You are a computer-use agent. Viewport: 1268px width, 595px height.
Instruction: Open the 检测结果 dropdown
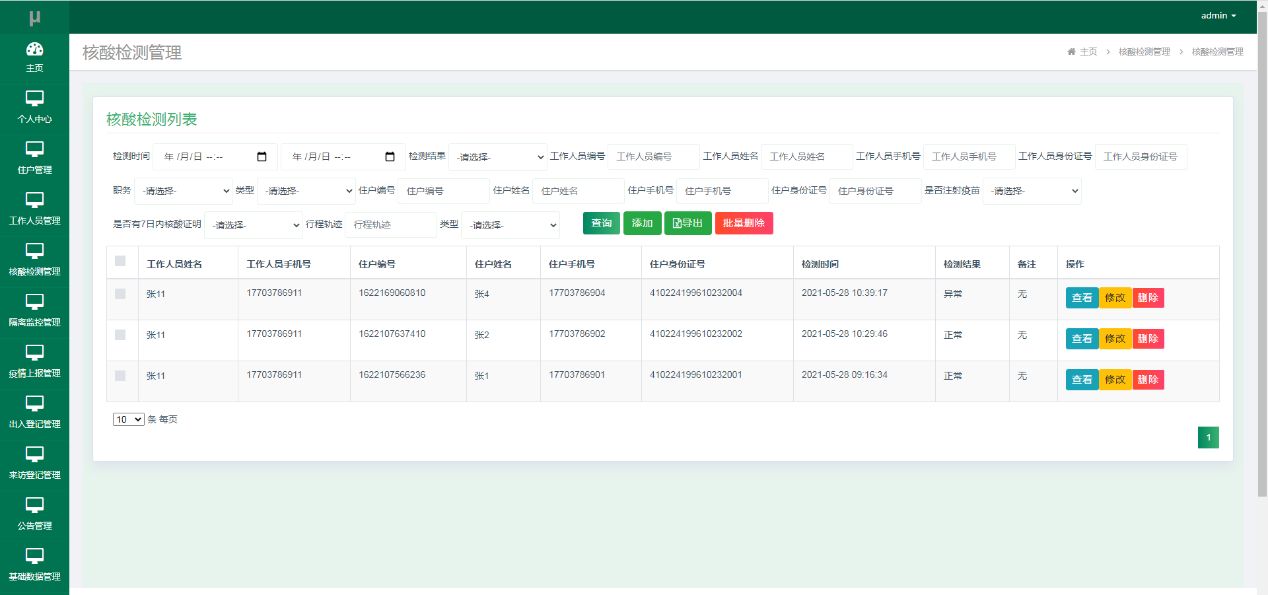498,157
